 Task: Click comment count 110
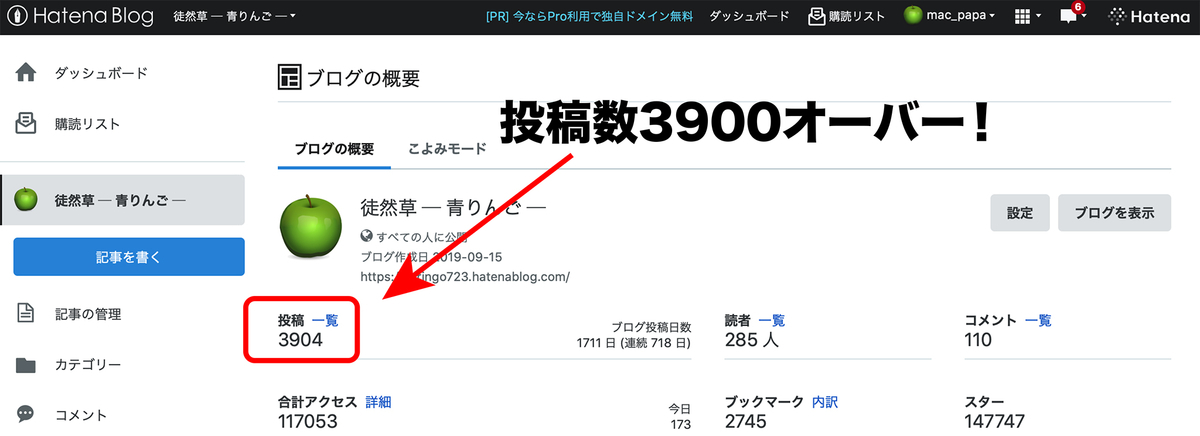coord(978,341)
